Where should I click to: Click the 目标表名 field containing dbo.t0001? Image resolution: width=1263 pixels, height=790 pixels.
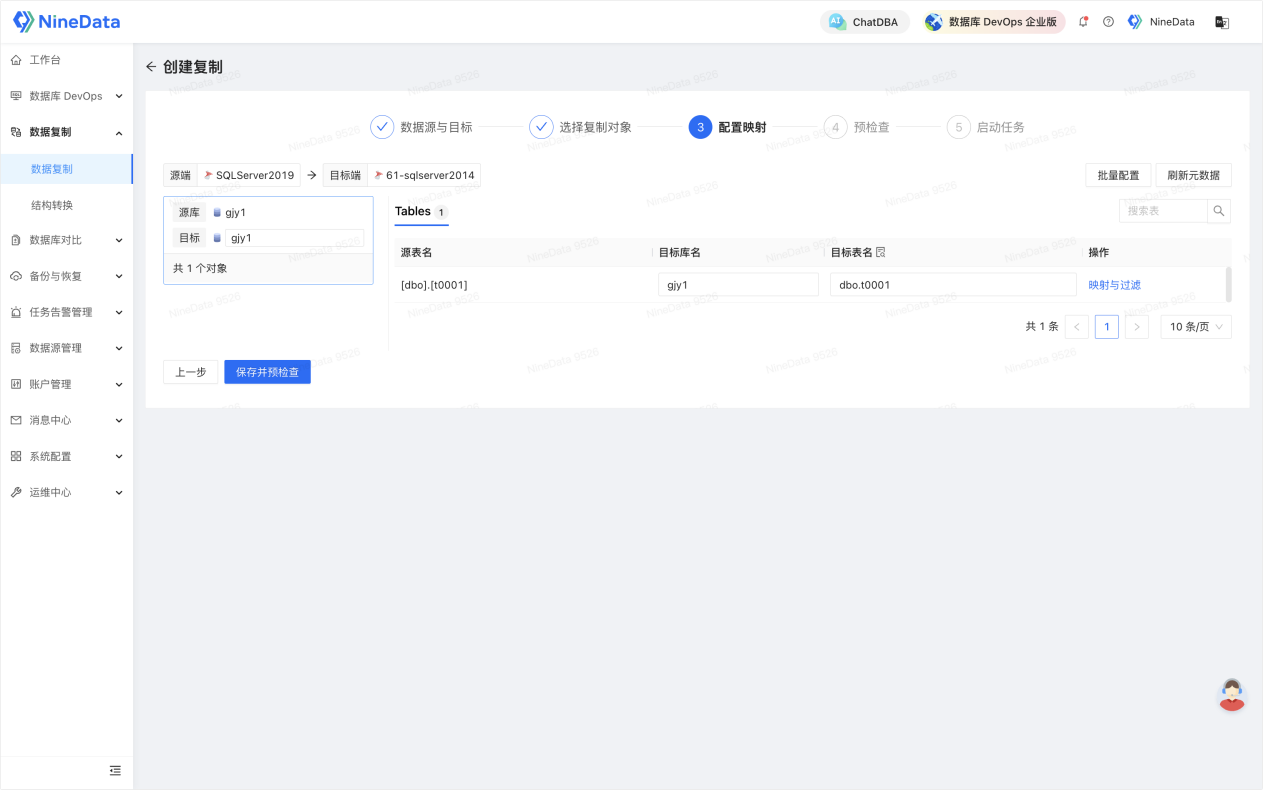pos(953,285)
